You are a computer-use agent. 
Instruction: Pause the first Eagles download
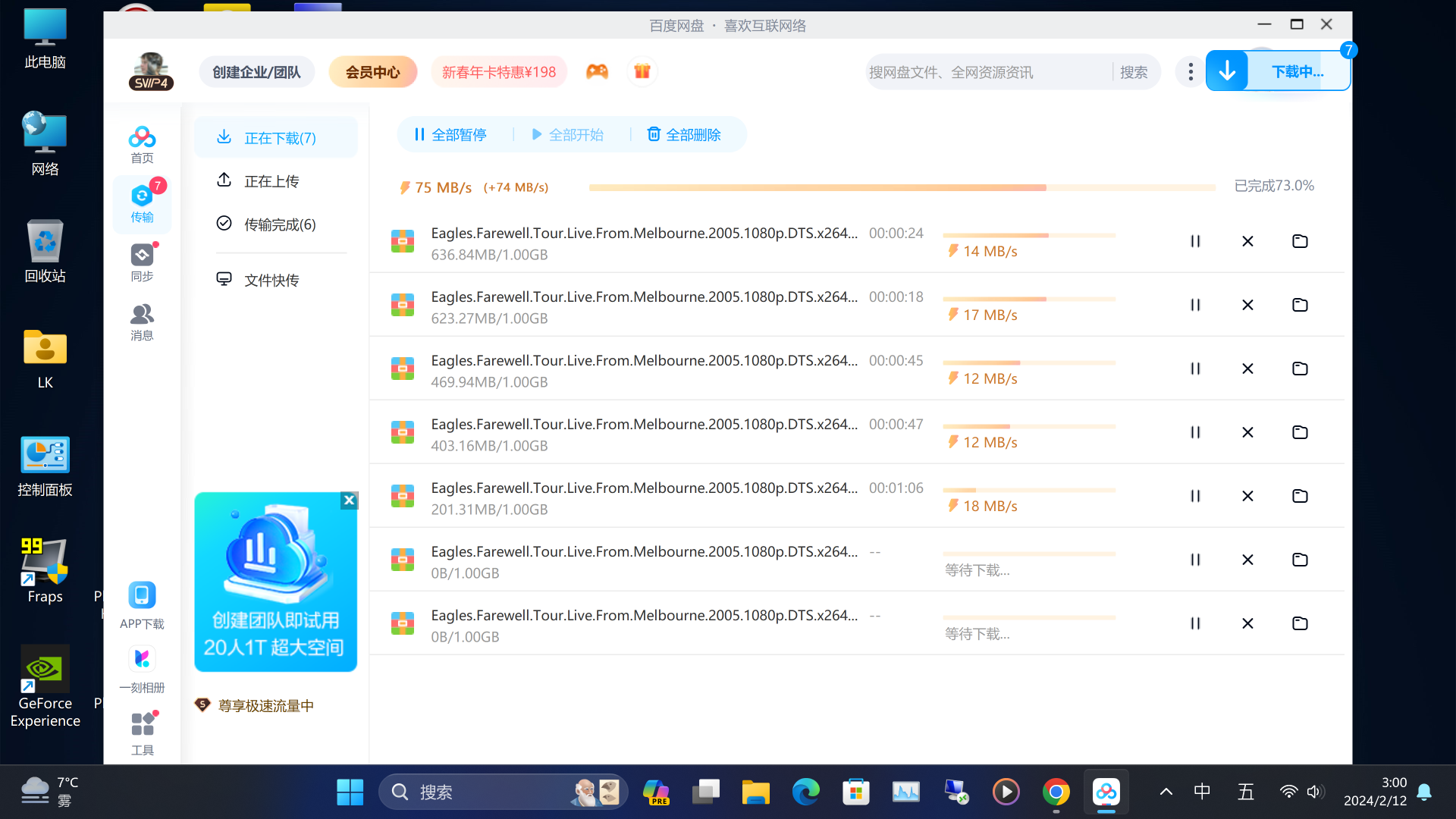(x=1194, y=241)
